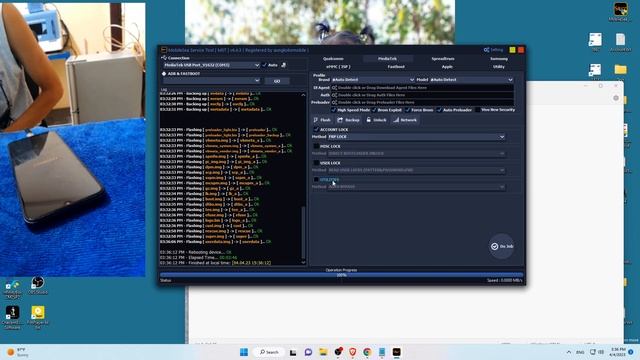The width and height of the screenshot is (640, 360).
Task: Enable the Utilities checkbox at the bottom
Action: (316, 180)
